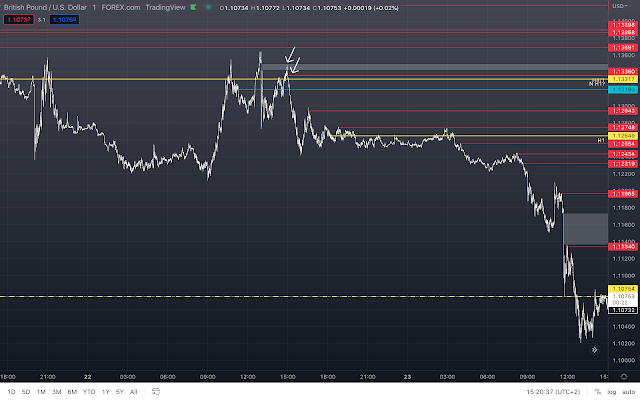640x400 pixels.
Task: Click the 1.12434 red price label
Action: coord(623,154)
